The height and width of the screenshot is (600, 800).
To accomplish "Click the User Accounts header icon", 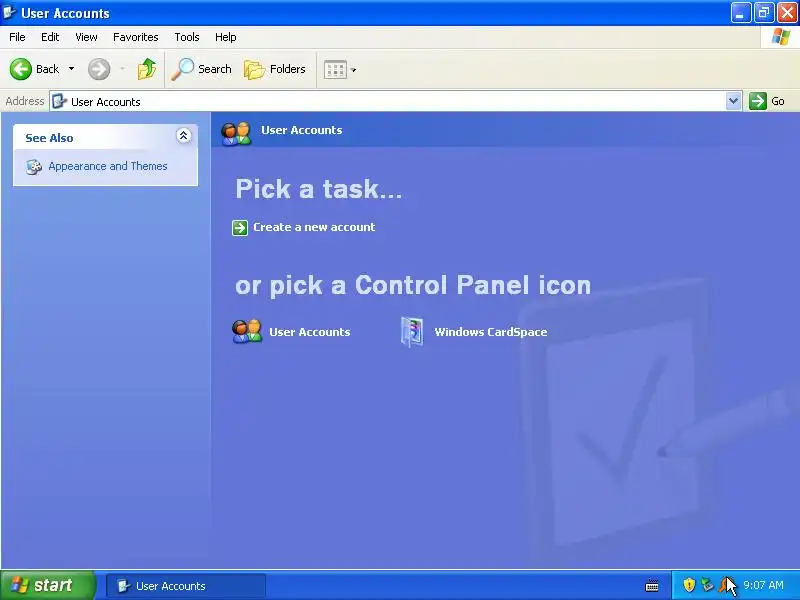I will click(236, 133).
